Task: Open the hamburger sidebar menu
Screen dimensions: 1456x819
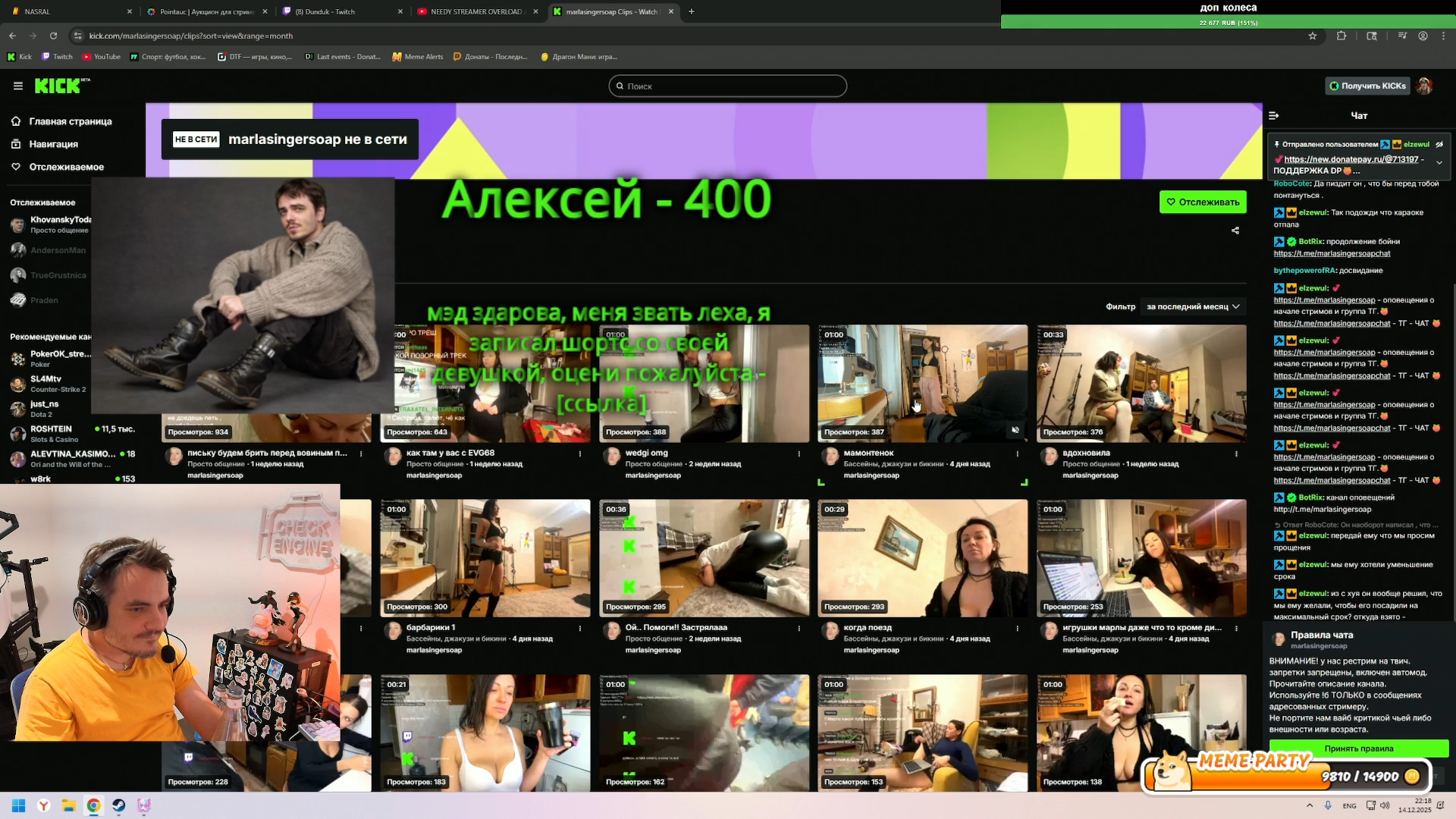Action: point(18,86)
